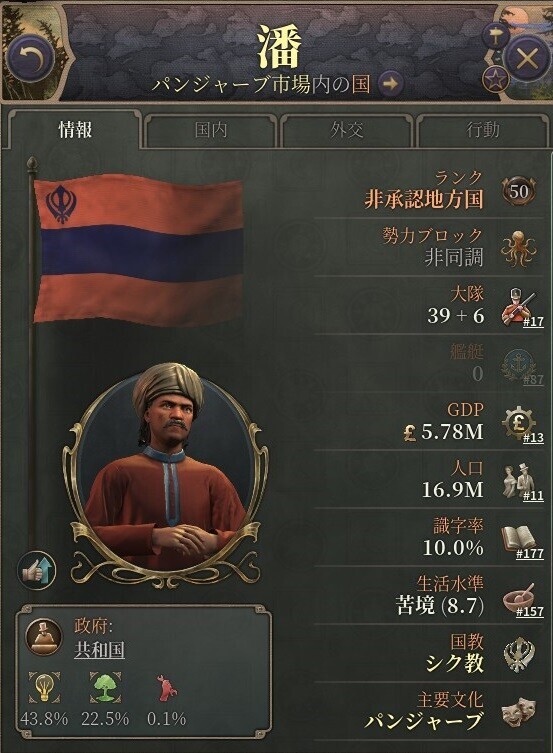Switch to the 国内 tab
This screenshot has width=553, height=753.
click(x=211, y=130)
